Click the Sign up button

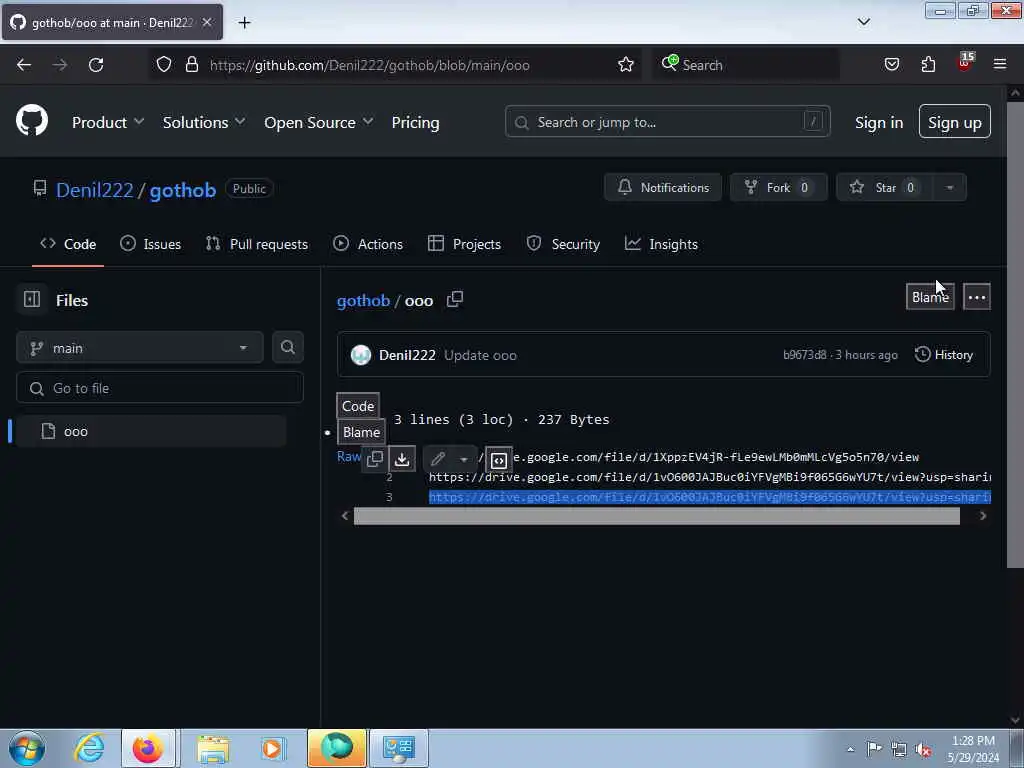pos(955,121)
